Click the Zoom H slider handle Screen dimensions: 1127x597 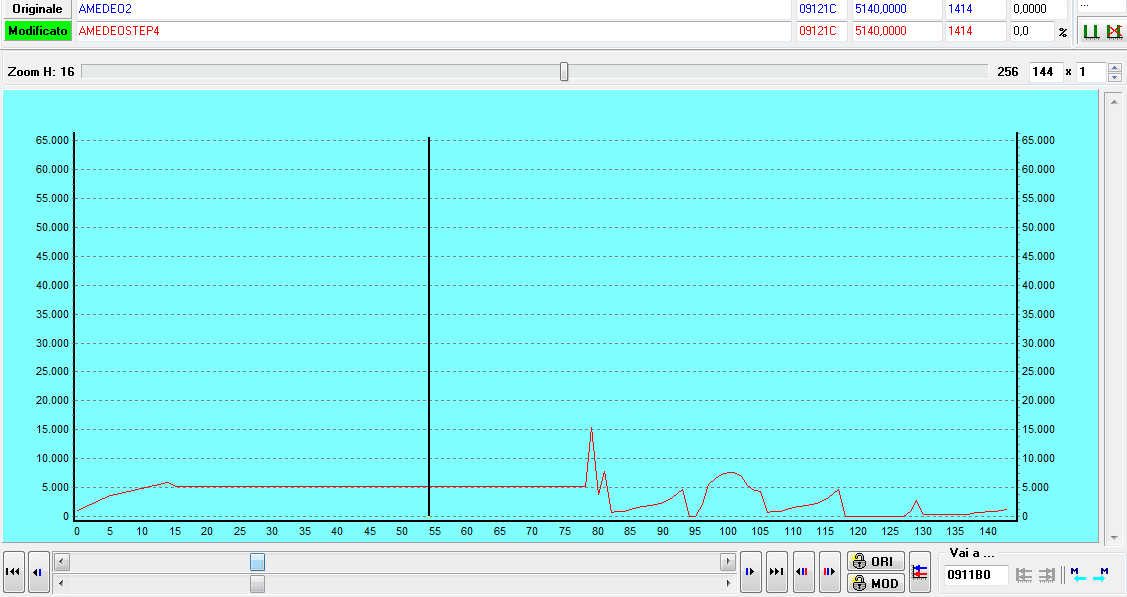click(x=564, y=71)
